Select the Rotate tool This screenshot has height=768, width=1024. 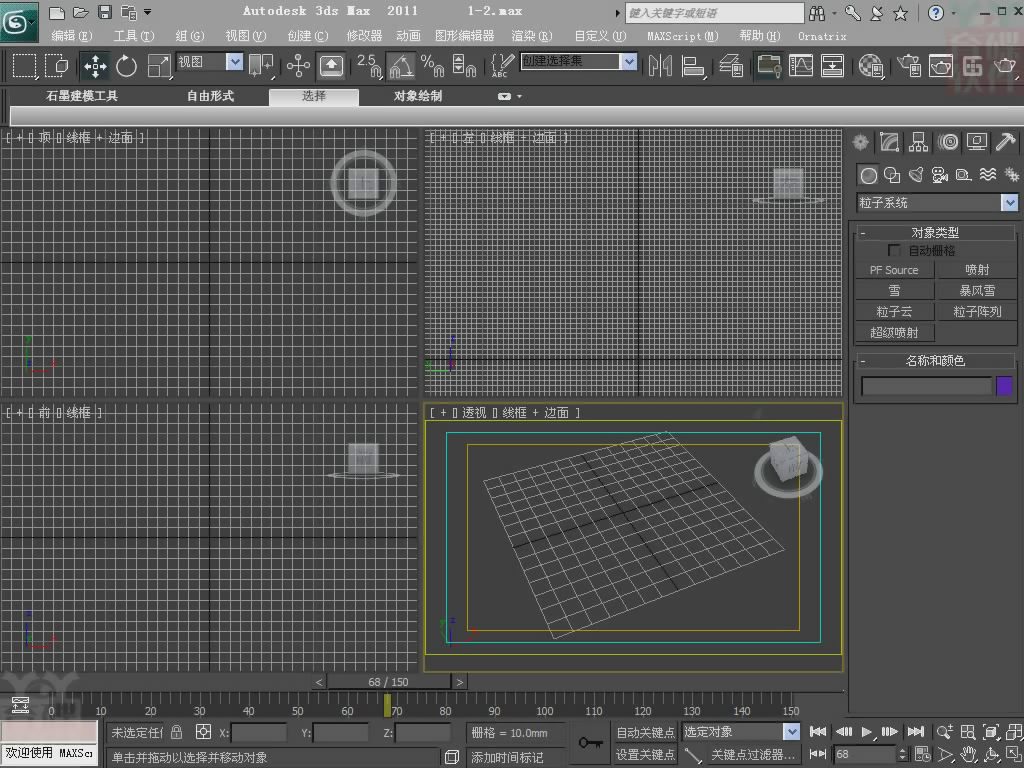[x=126, y=66]
